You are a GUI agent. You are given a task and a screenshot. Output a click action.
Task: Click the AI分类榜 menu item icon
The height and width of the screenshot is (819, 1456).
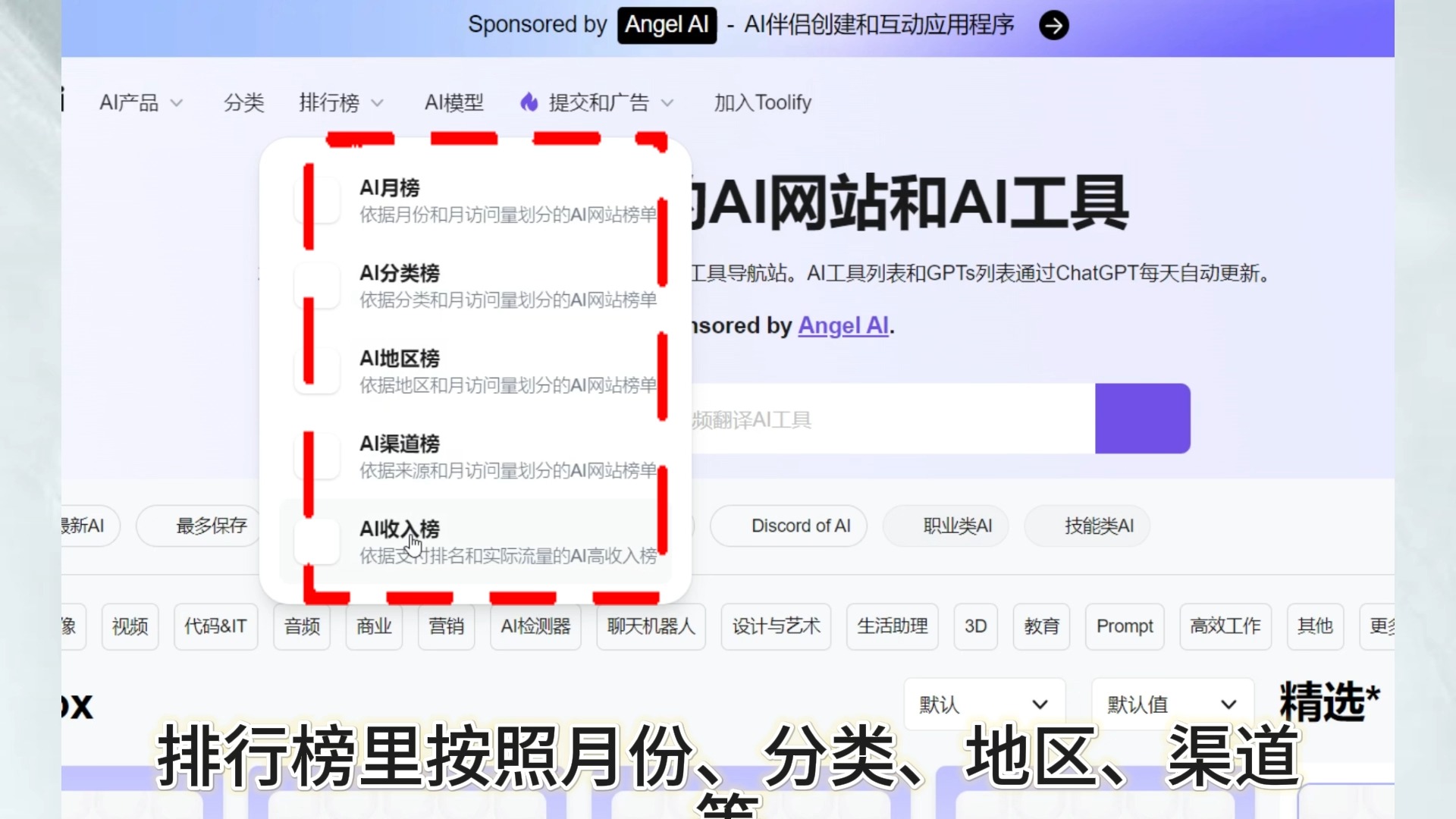318,286
